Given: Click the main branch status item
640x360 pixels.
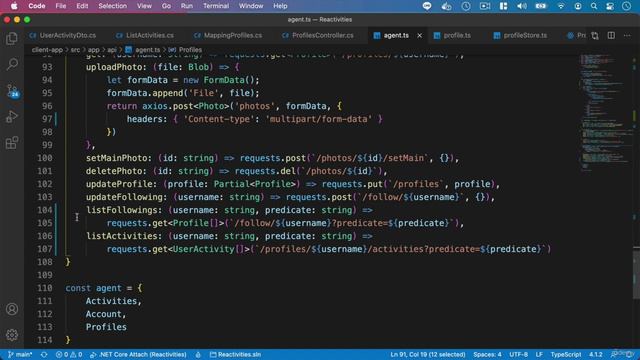Looking at the screenshot, I should tap(20, 354).
